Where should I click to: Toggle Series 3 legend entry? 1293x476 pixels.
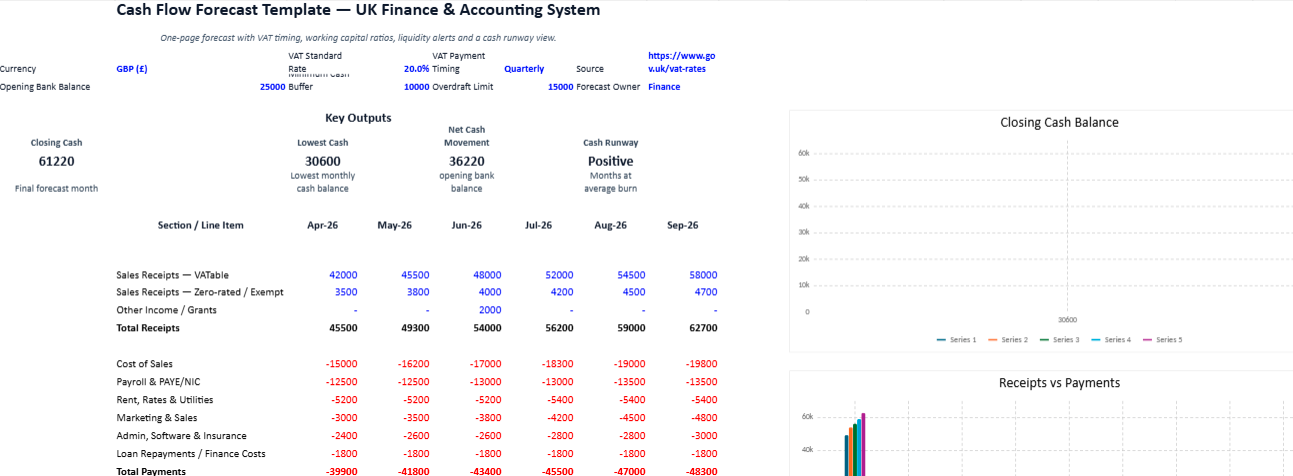point(1060,340)
